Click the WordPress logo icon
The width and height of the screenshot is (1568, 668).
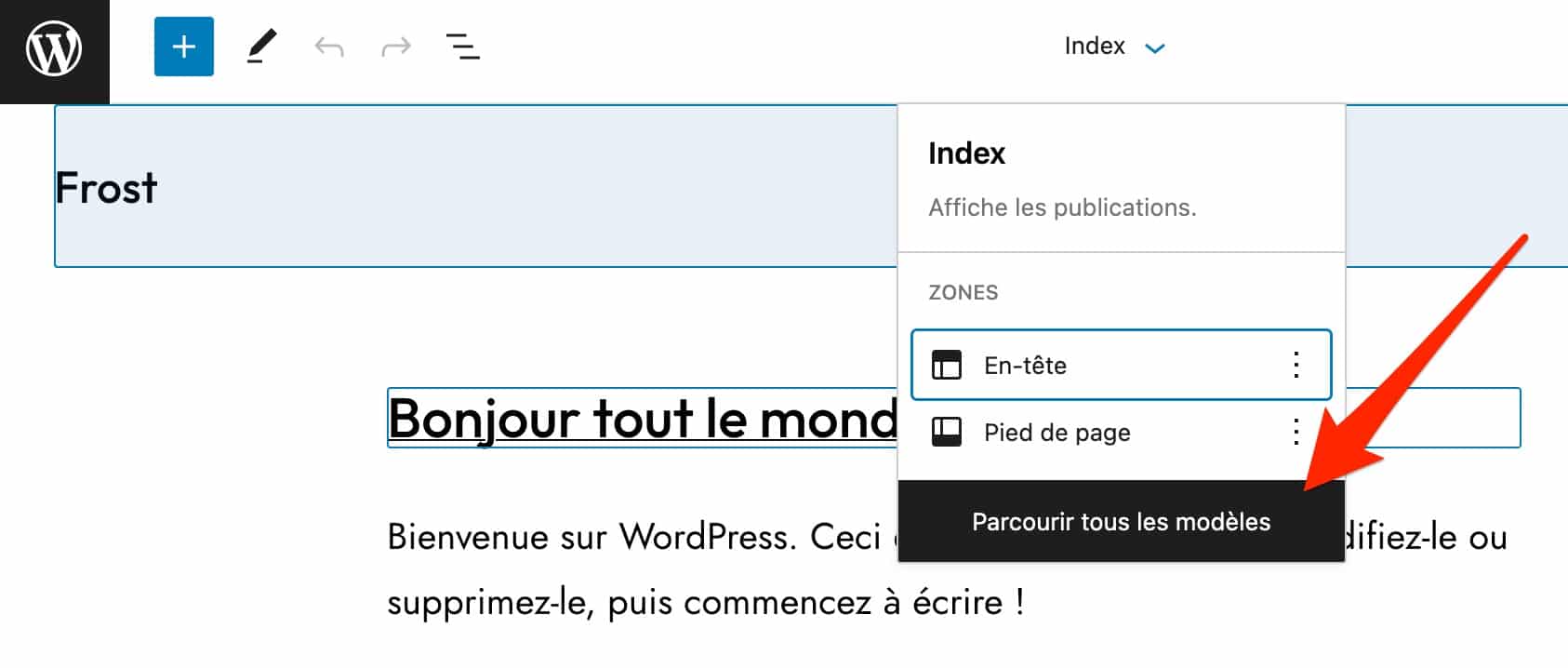pos(54,49)
